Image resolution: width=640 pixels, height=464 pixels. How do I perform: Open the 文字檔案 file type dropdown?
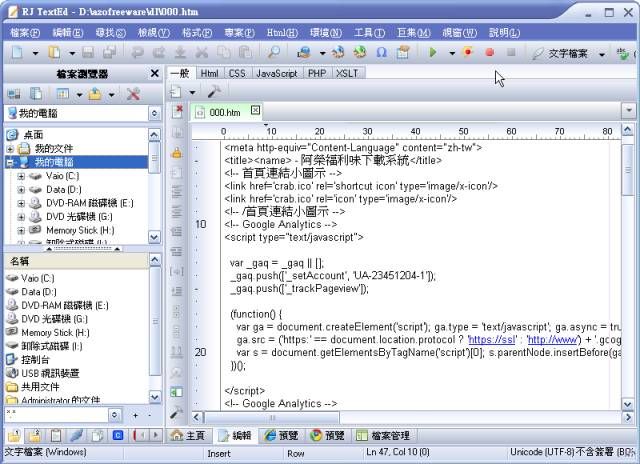coord(603,52)
